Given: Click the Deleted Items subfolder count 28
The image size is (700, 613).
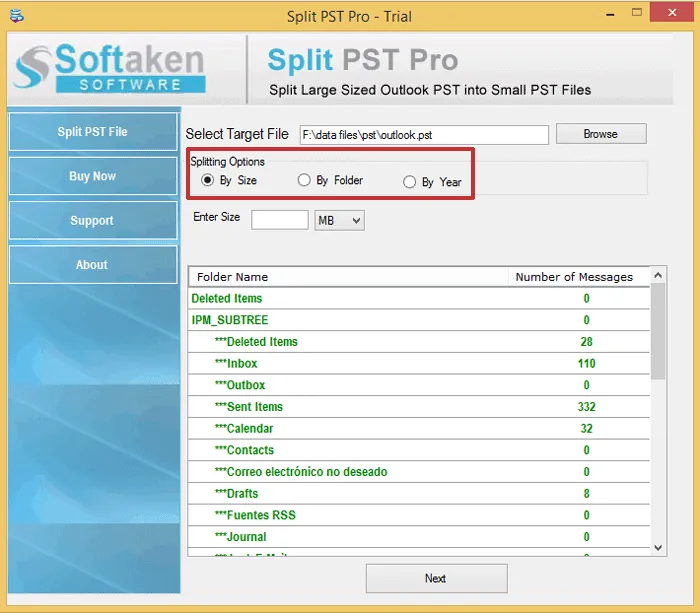Looking at the screenshot, I should pos(587,342).
